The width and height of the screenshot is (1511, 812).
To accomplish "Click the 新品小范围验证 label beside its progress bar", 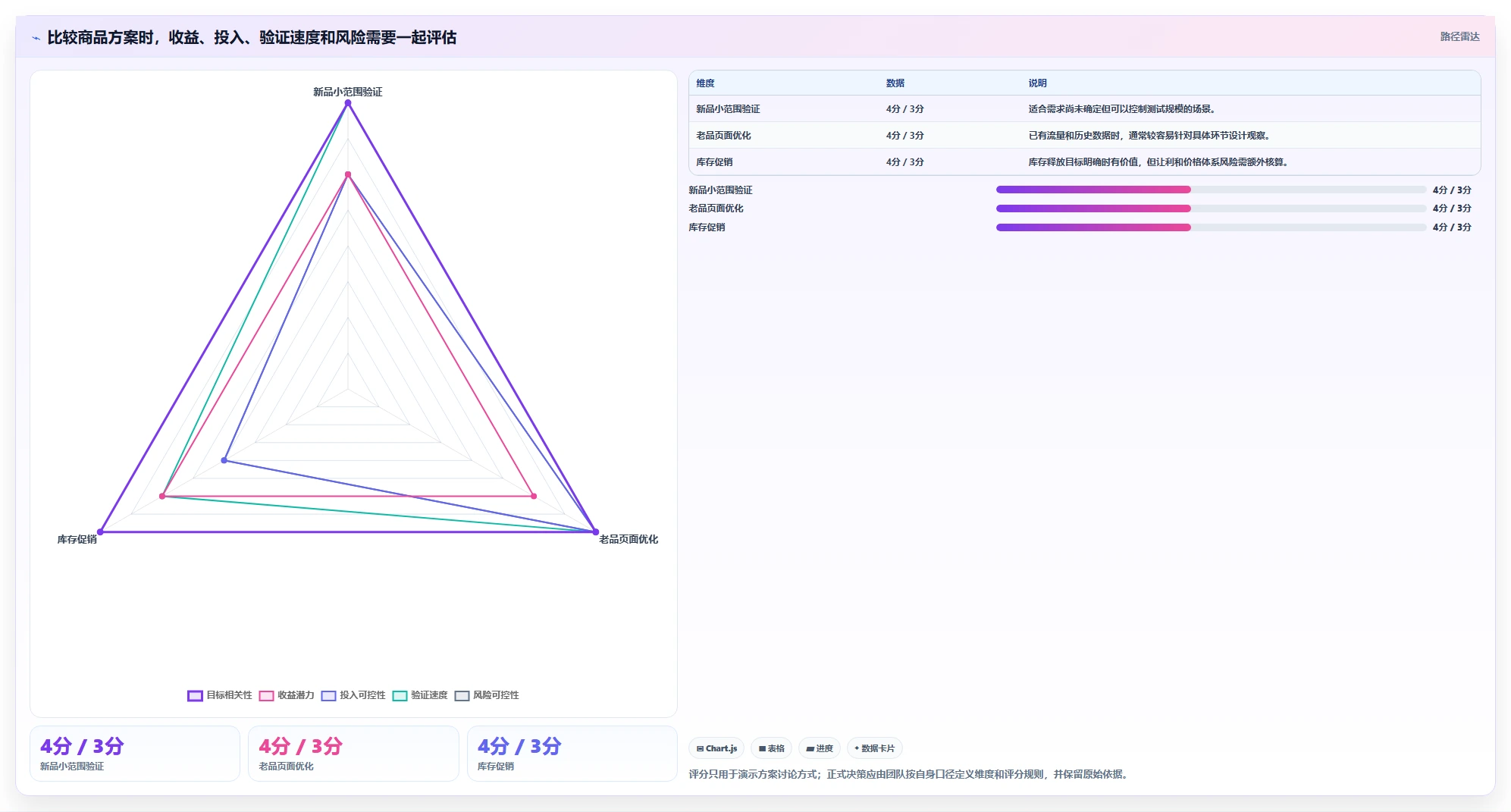I will point(720,190).
